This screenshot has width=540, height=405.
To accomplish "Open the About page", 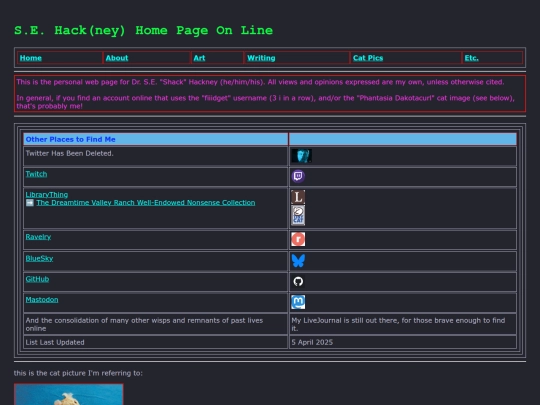I will pyautogui.click(x=117, y=58).
